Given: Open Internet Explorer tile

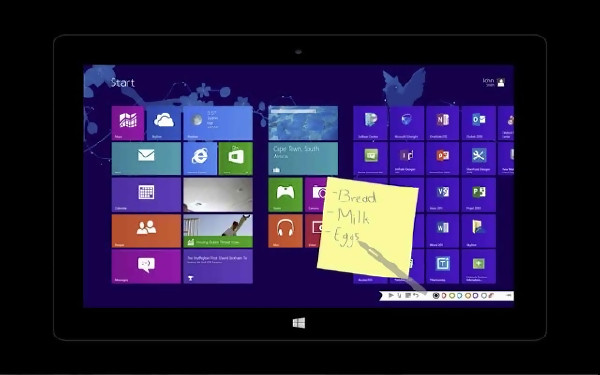Looking at the screenshot, I should pos(200,158).
